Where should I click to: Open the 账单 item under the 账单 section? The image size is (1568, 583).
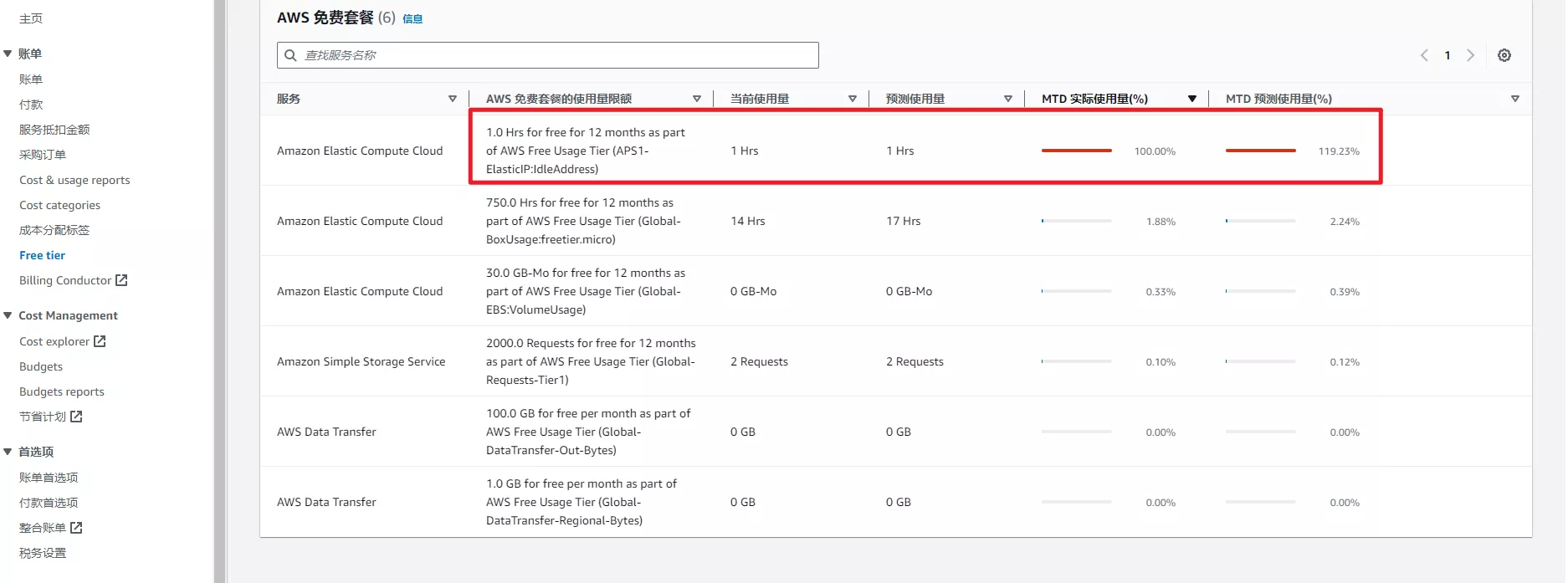tap(31, 79)
